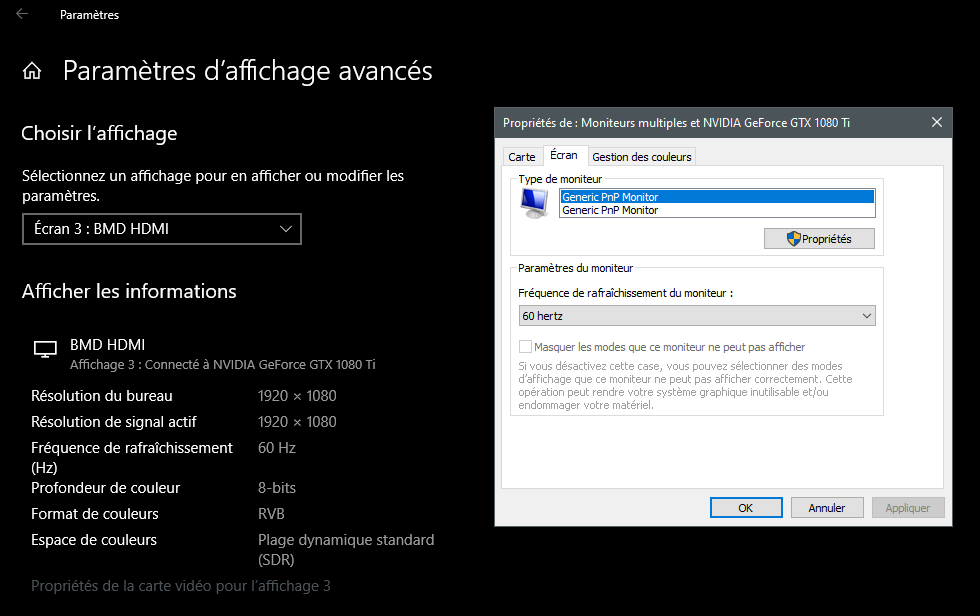Click the 8-bits color depth value
The image size is (980, 616).
point(277,488)
